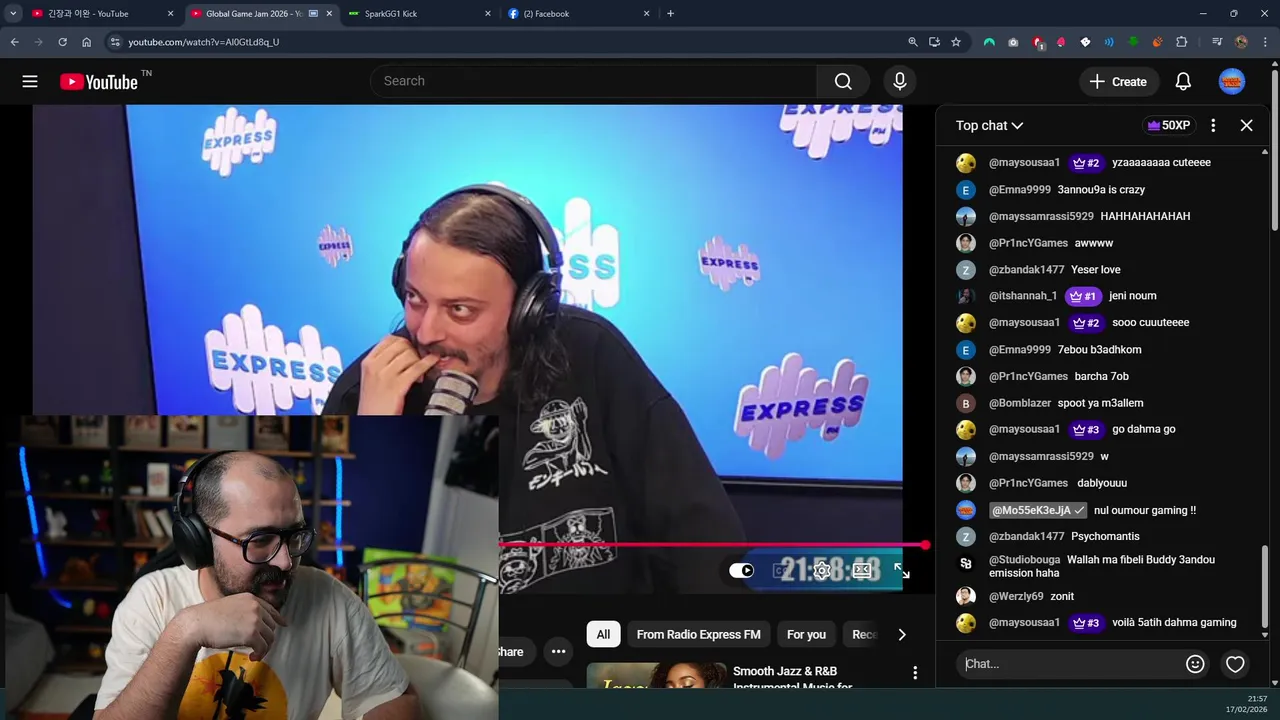Close the live chat panel

tap(1246, 126)
